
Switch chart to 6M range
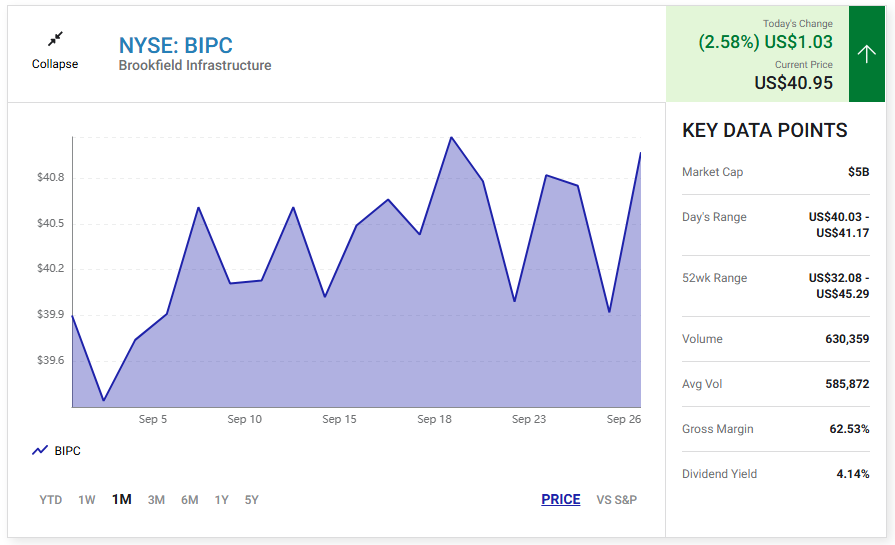tap(190, 500)
